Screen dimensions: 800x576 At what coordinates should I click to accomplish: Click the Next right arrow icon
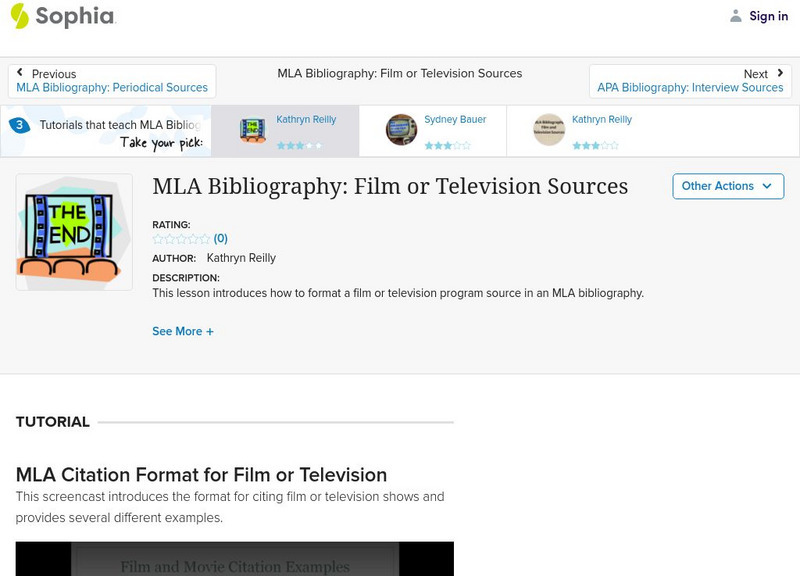coord(780,73)
